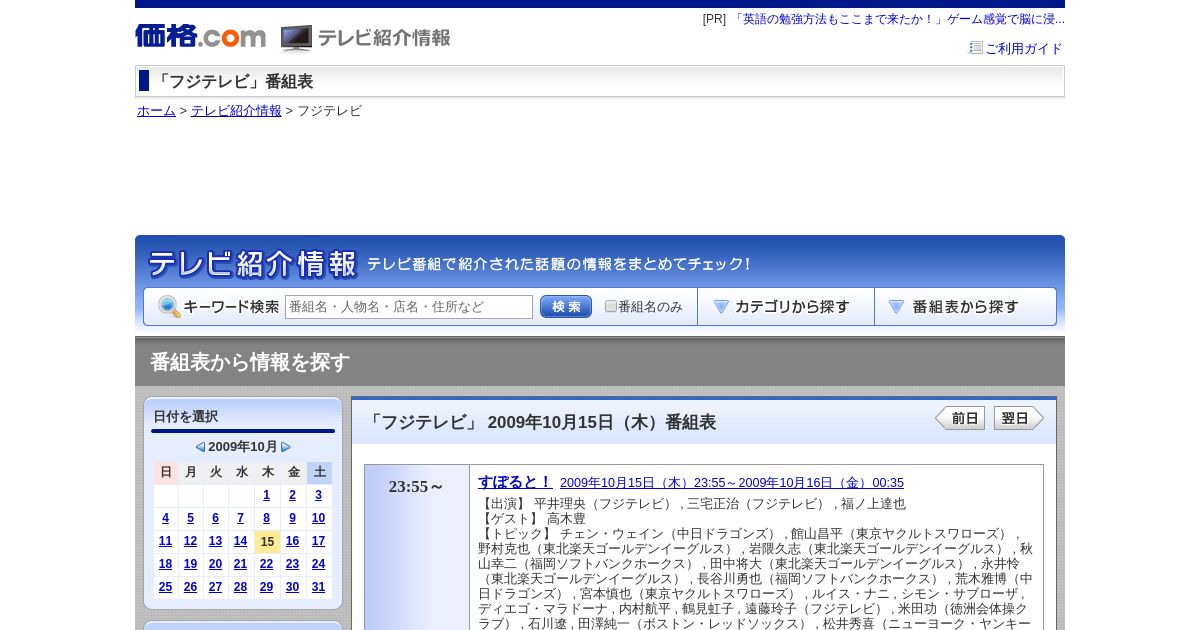Screen dimensions: 1200x630
Task: Select October 28 in the calendar
Action: point(241,587)
